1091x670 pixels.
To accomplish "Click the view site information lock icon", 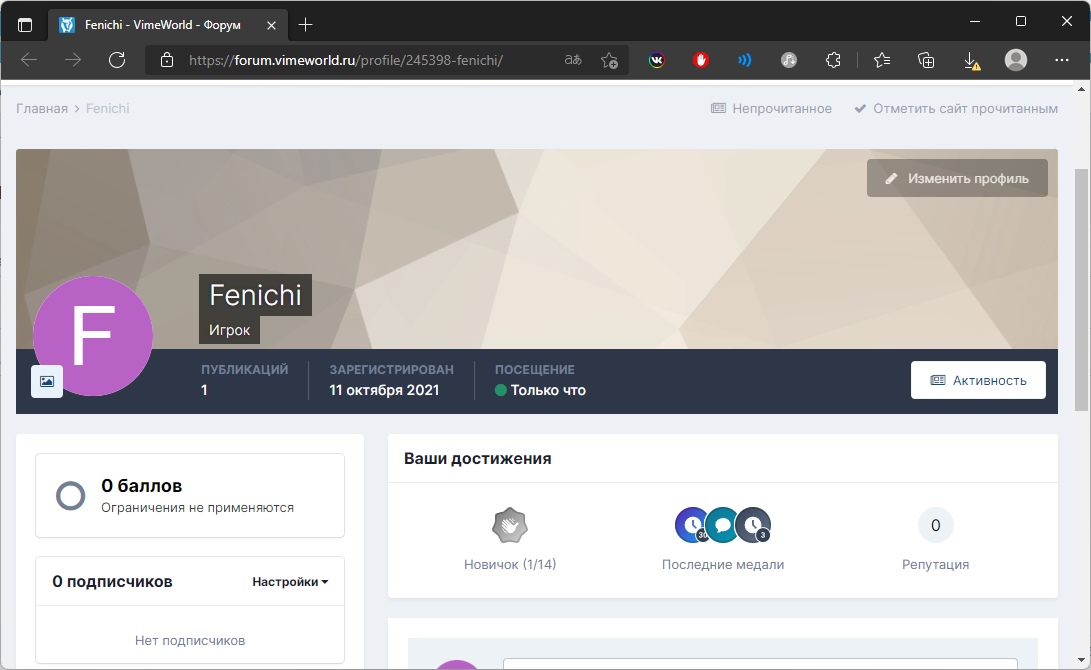I will [166, 60].
